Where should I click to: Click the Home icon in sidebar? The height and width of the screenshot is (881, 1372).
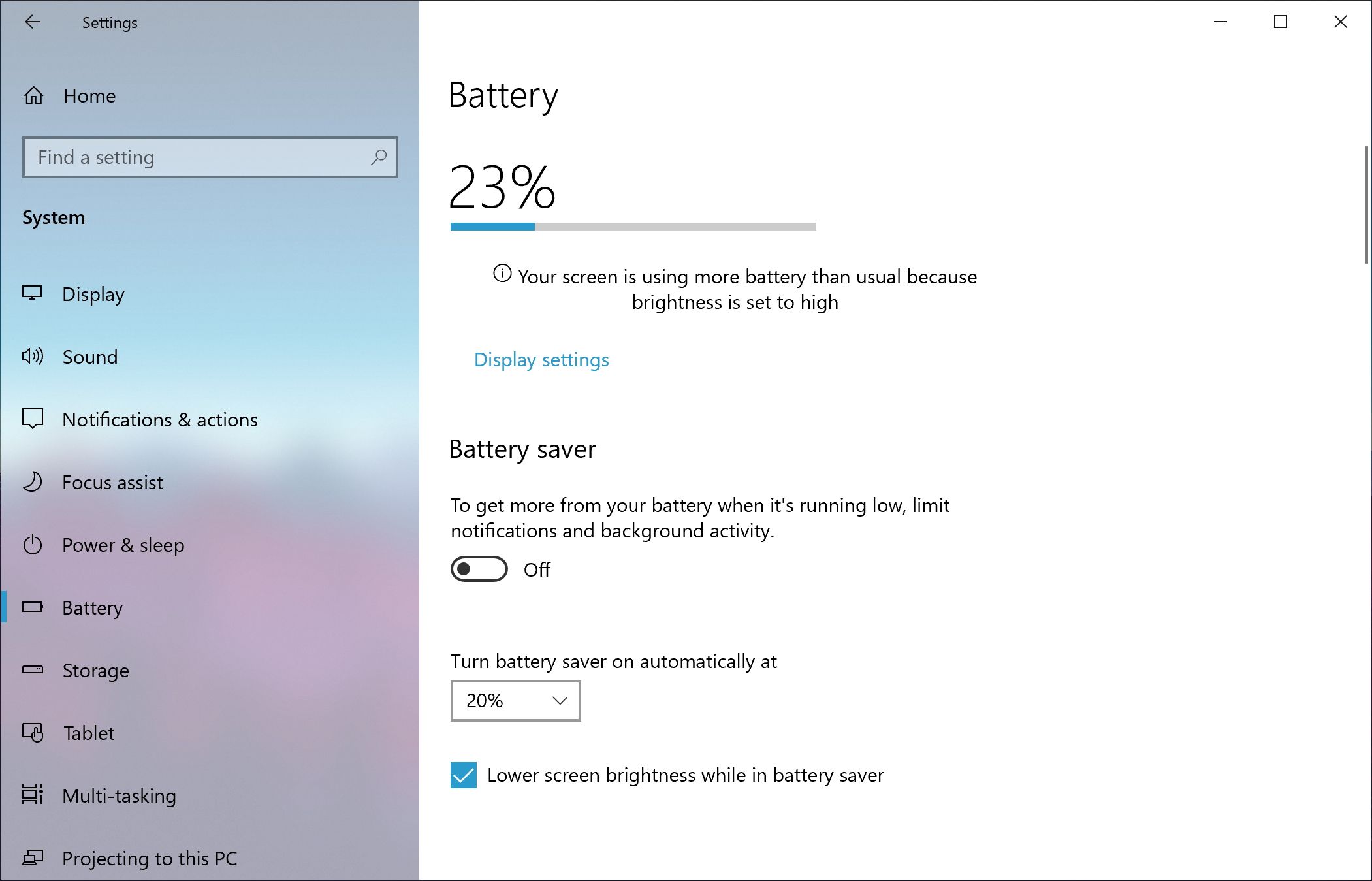[x=34, y=95]
